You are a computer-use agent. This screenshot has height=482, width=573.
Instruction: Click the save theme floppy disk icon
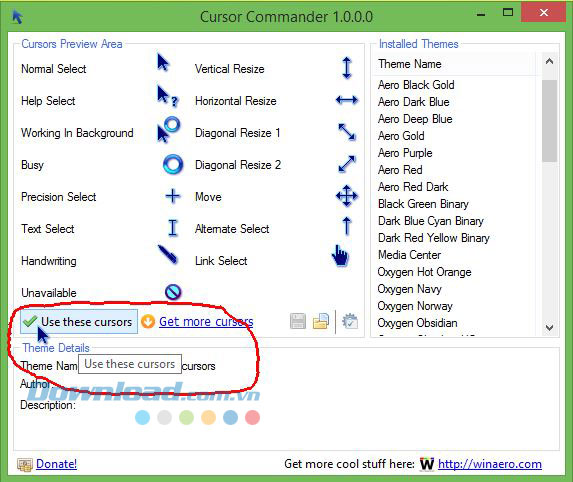298,322
